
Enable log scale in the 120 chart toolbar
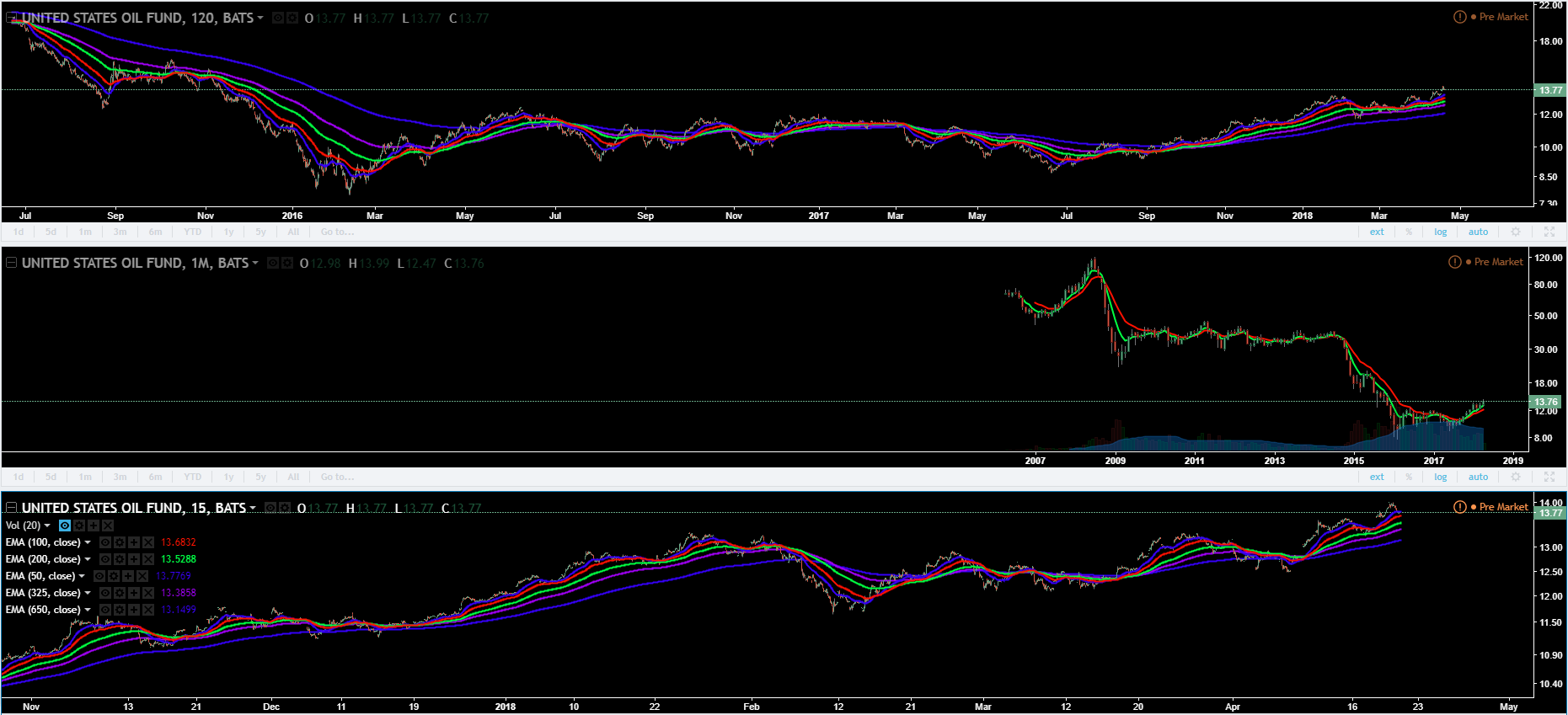pos(1441,232)
